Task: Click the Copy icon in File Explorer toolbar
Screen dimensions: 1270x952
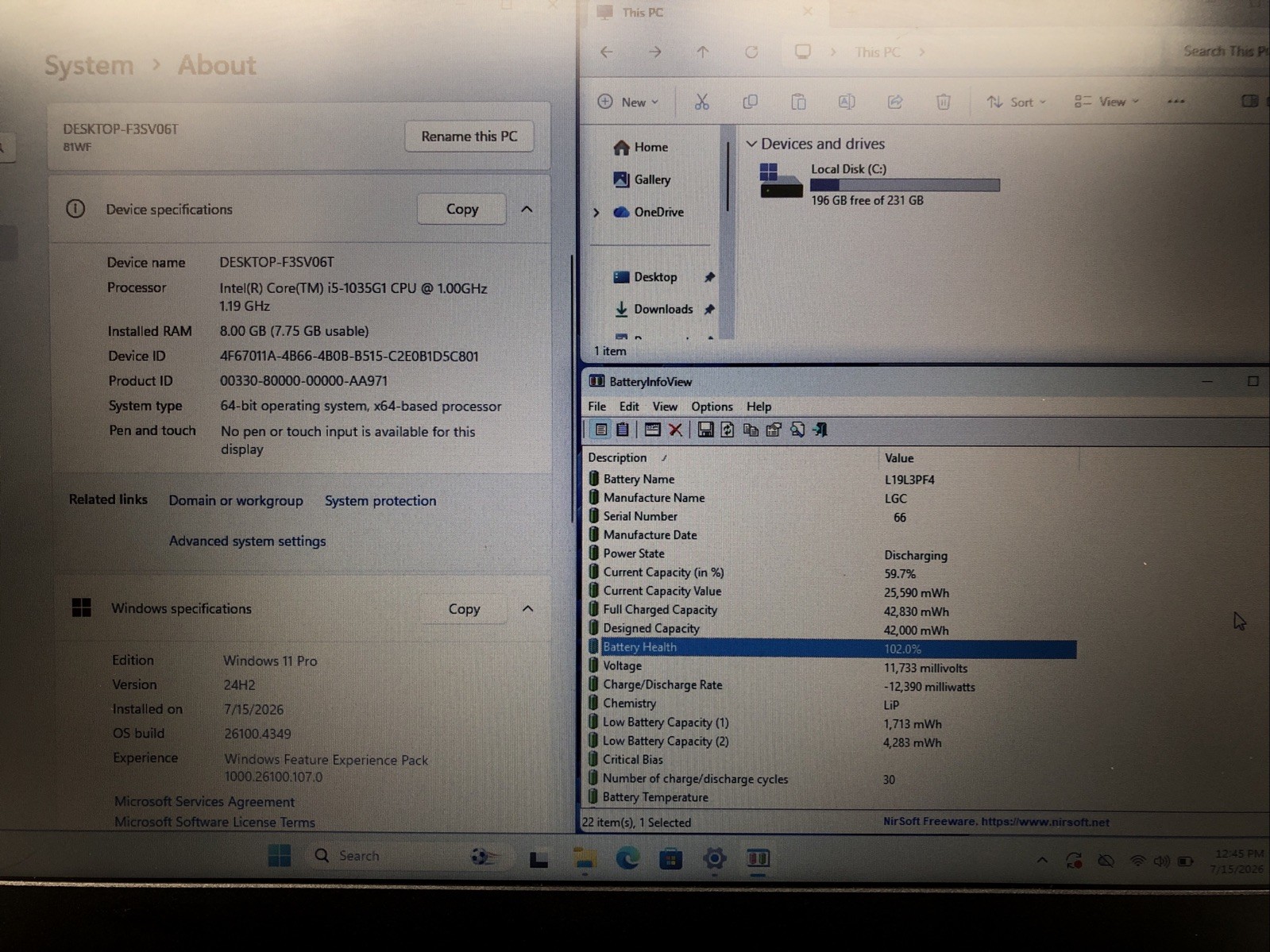Action: point(750,102)
